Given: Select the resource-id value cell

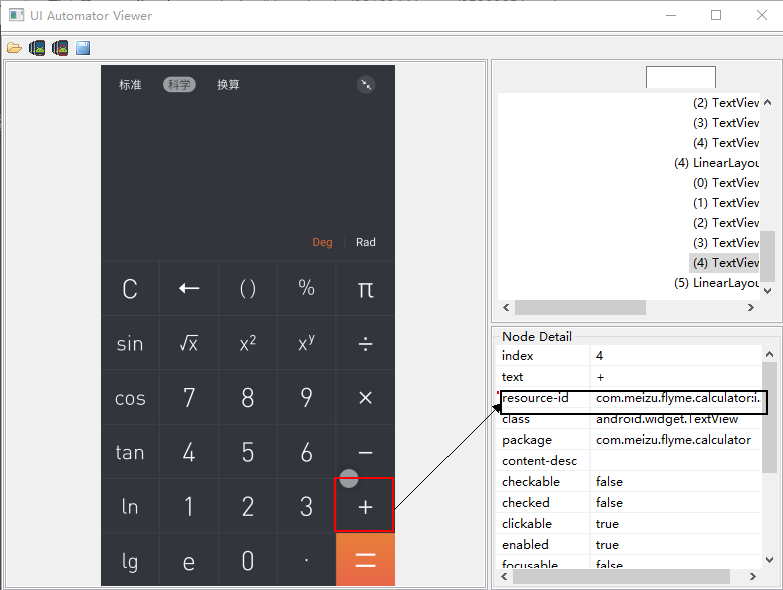Looking at the screenshot, I should coord(678,398).
